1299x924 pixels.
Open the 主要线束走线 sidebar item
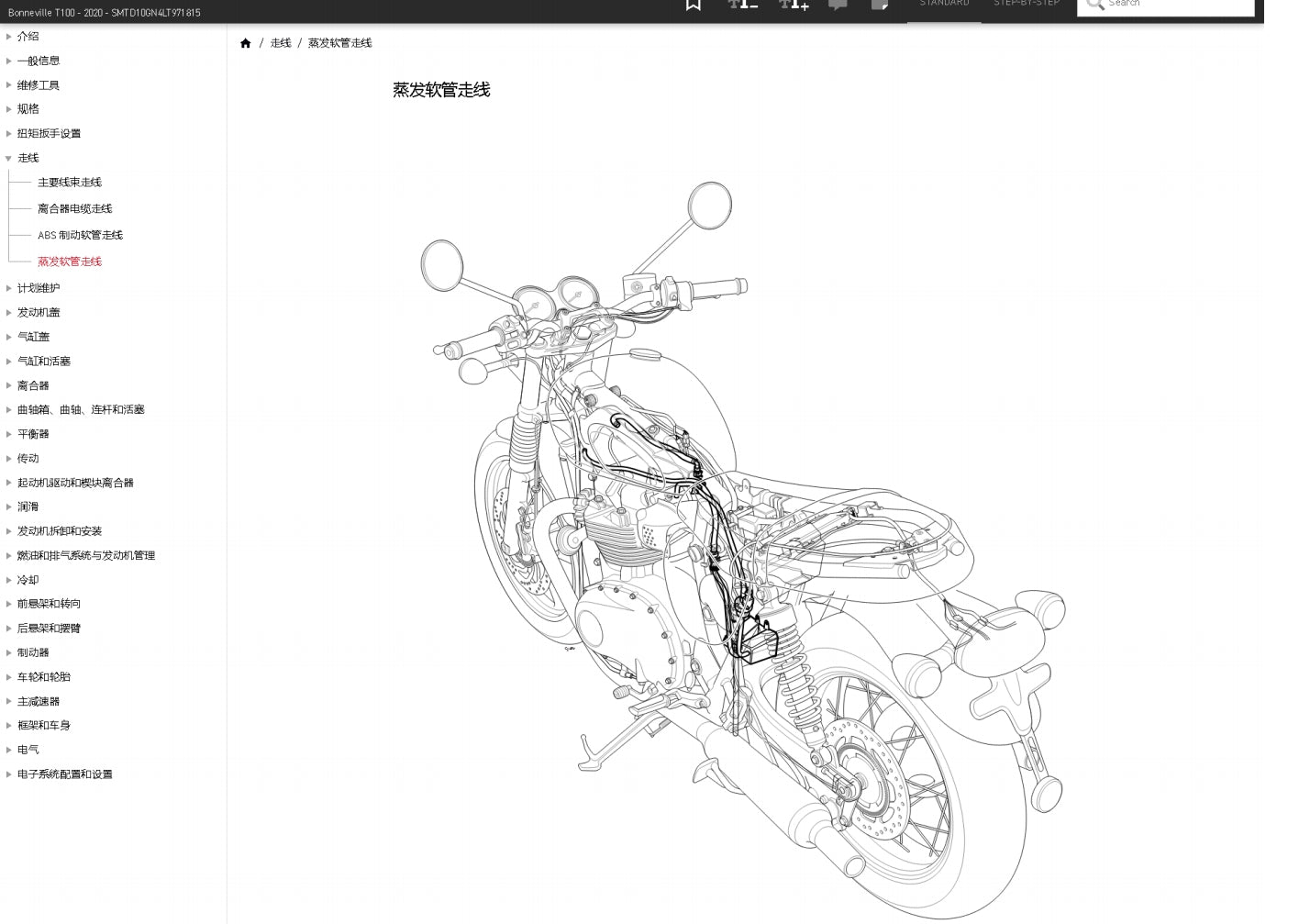point(69,182)
